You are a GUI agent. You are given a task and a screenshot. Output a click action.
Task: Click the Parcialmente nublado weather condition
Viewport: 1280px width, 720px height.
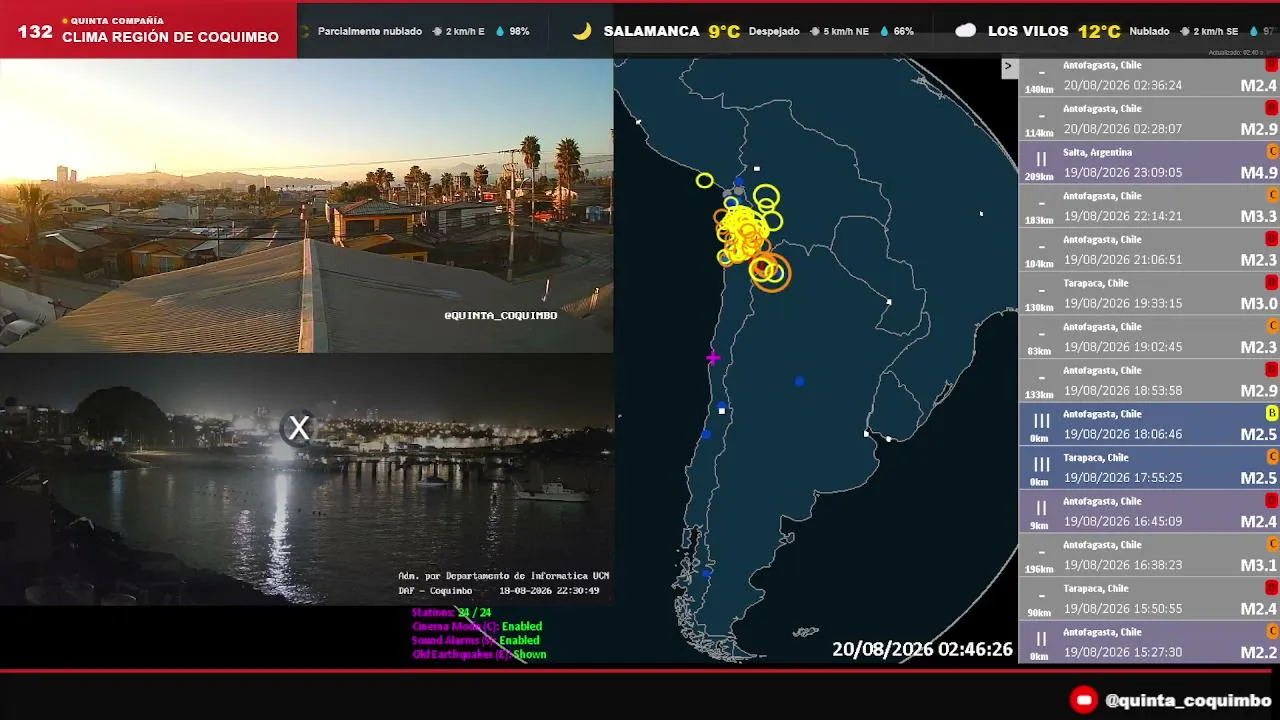click(369, 31)
